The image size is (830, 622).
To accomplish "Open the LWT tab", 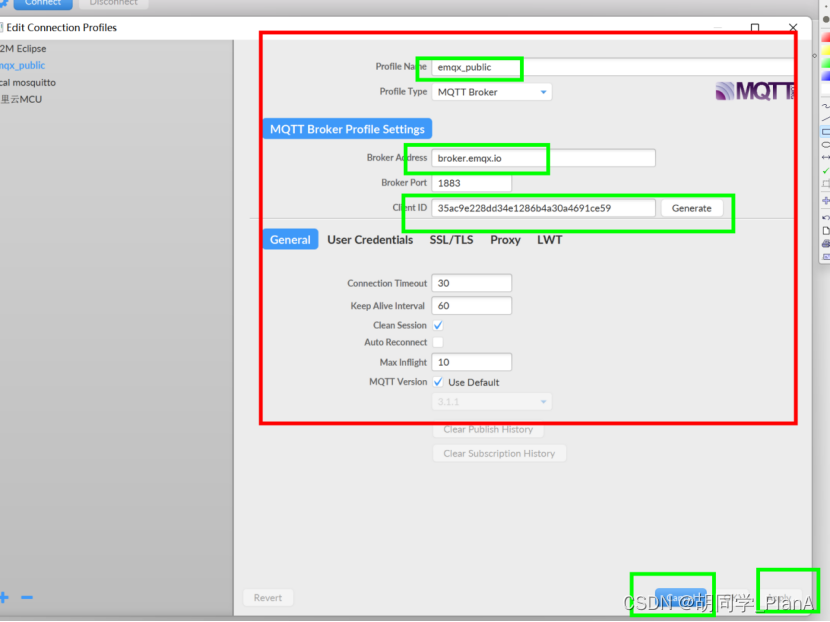I will pos(549,240).
